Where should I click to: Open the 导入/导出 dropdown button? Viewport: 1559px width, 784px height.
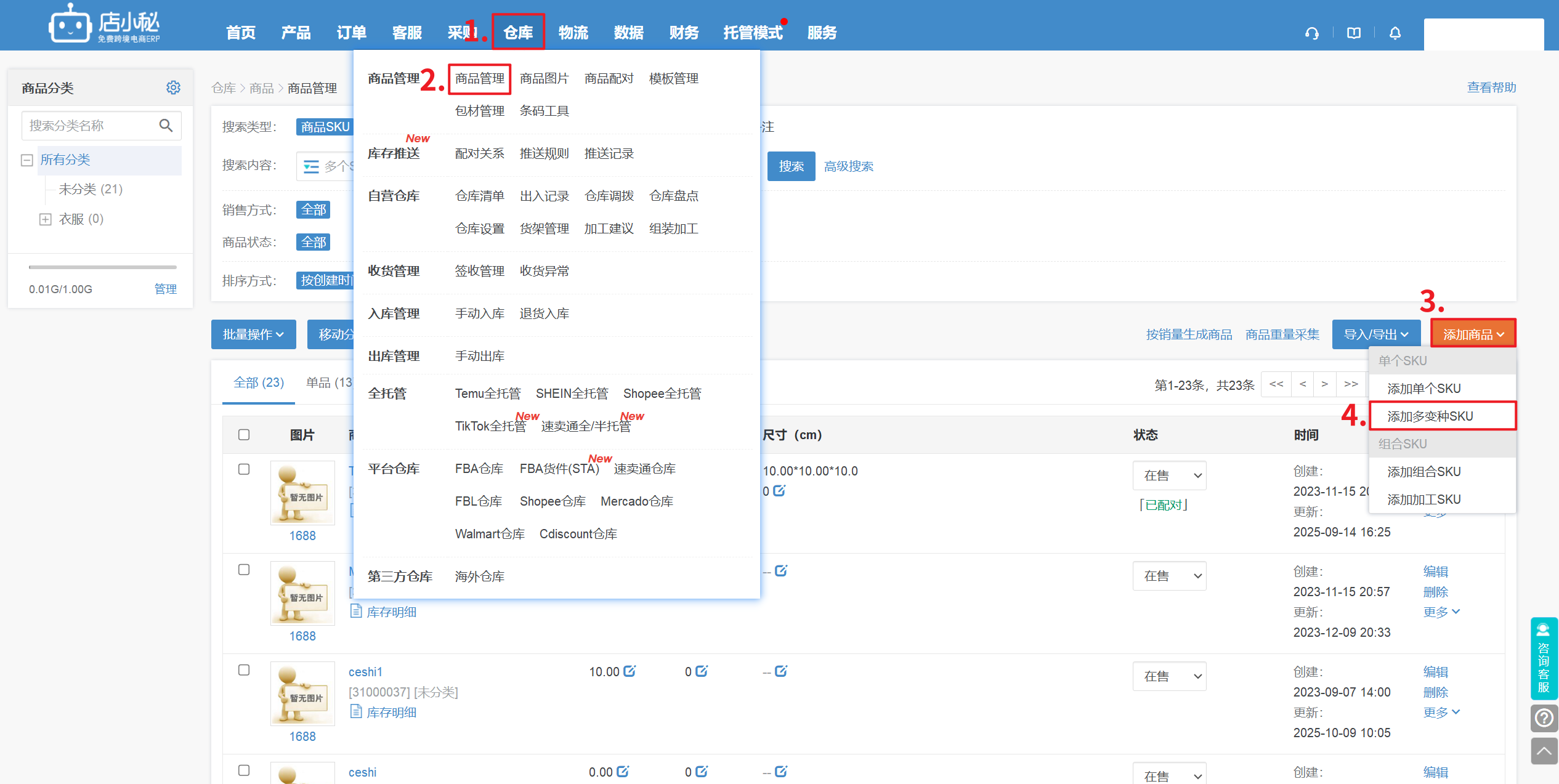coord(1375,334)
